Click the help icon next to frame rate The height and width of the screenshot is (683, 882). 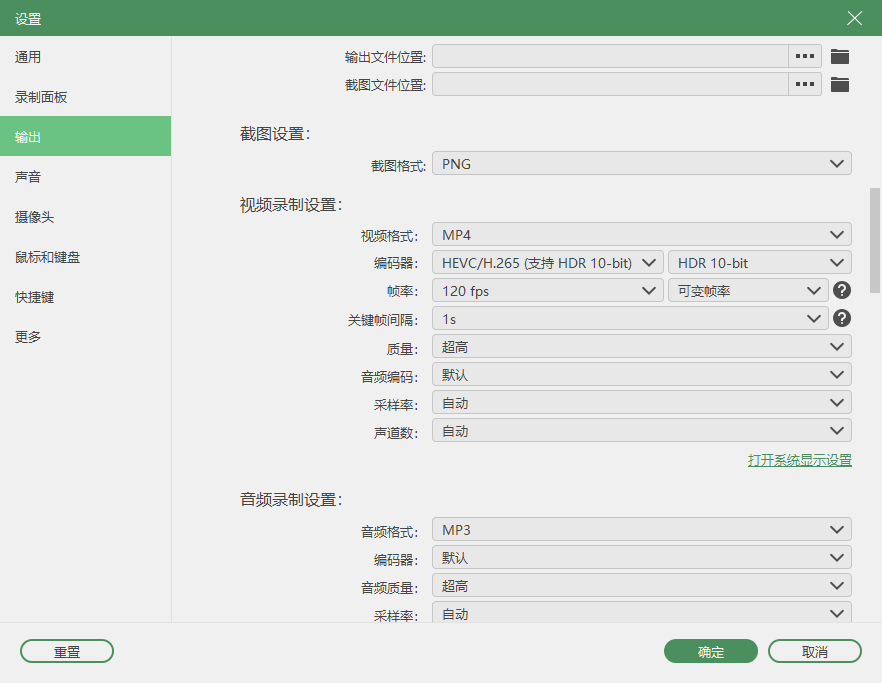(841, 290)
